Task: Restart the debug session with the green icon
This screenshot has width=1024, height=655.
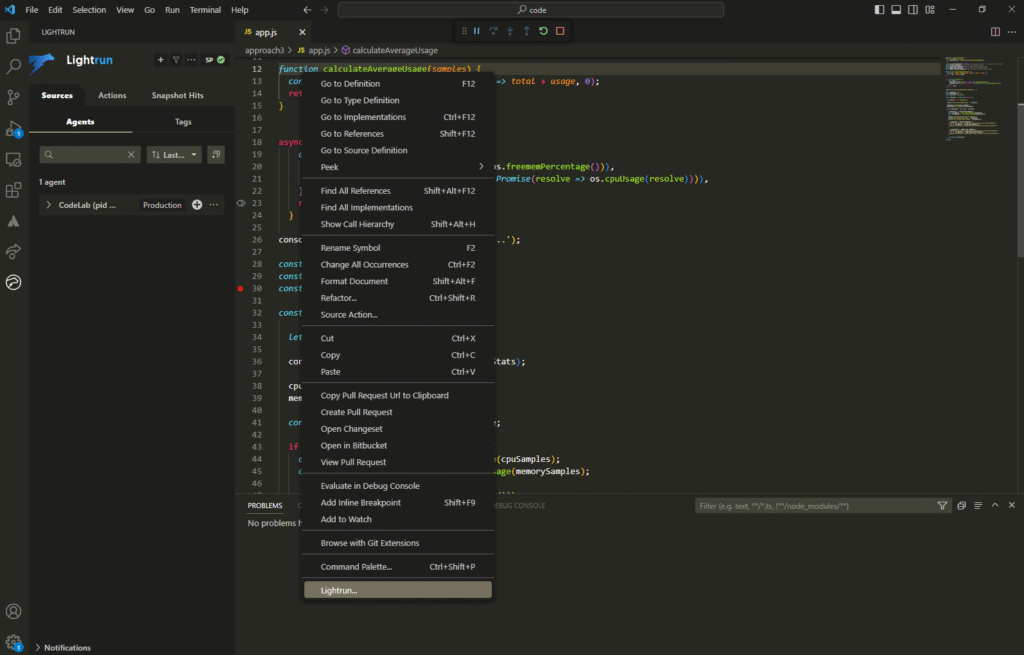Action: coord(544,31)
